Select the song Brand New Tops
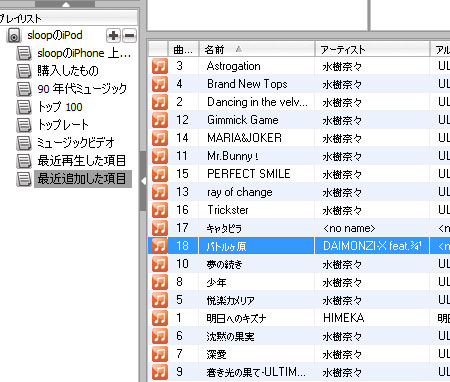 [247, 84]
